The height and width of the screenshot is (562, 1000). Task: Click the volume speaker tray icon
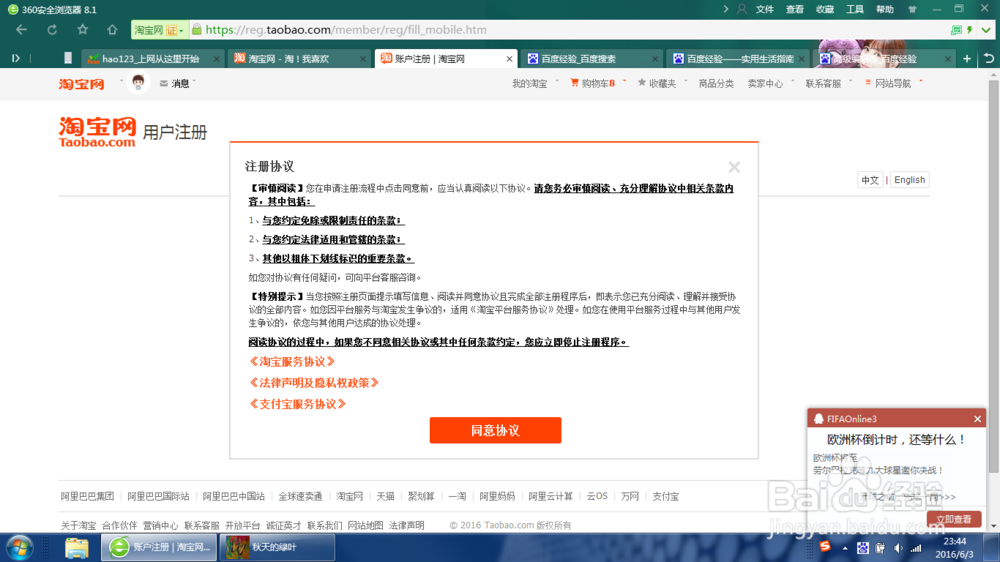(898, 548)
